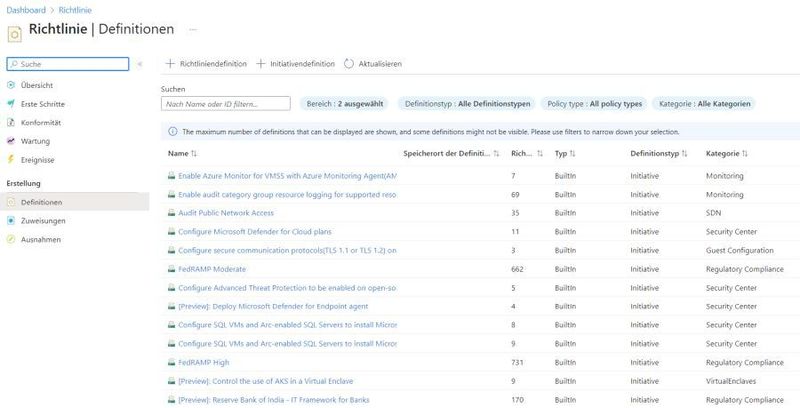Image resolution: width=800 pixels, height=408 pixels.
Task: Open the ellipsis menu next to Definitionen title
Action: pos(193,30)
